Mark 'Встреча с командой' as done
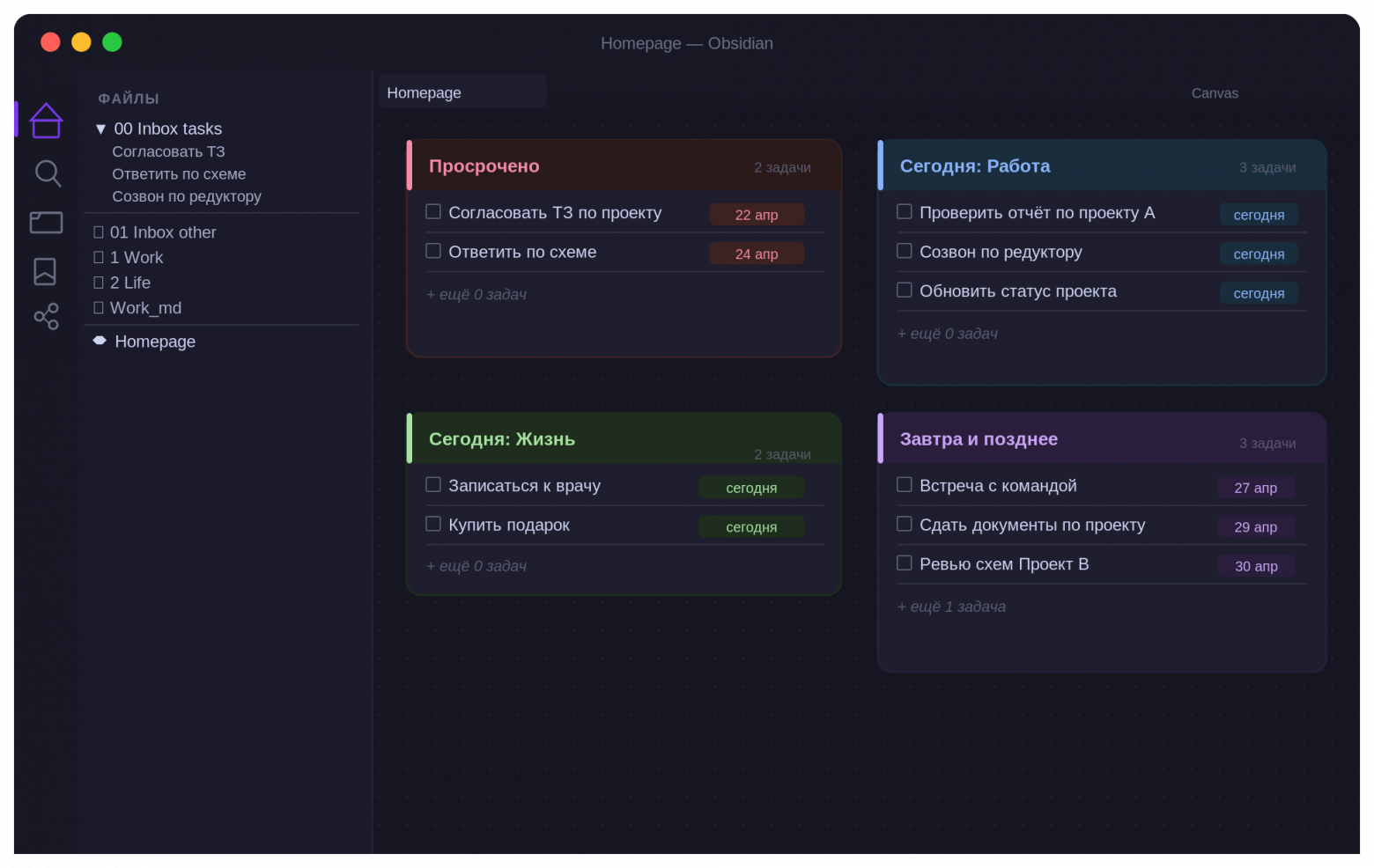The height and width of the screenshot is (868, 1374). point(905,485)
